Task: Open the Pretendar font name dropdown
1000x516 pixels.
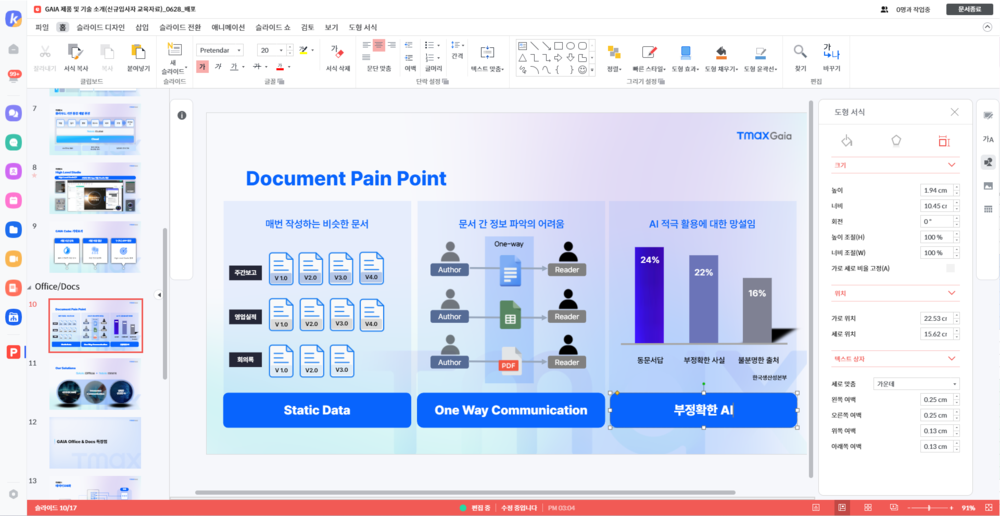Action: 220,50
